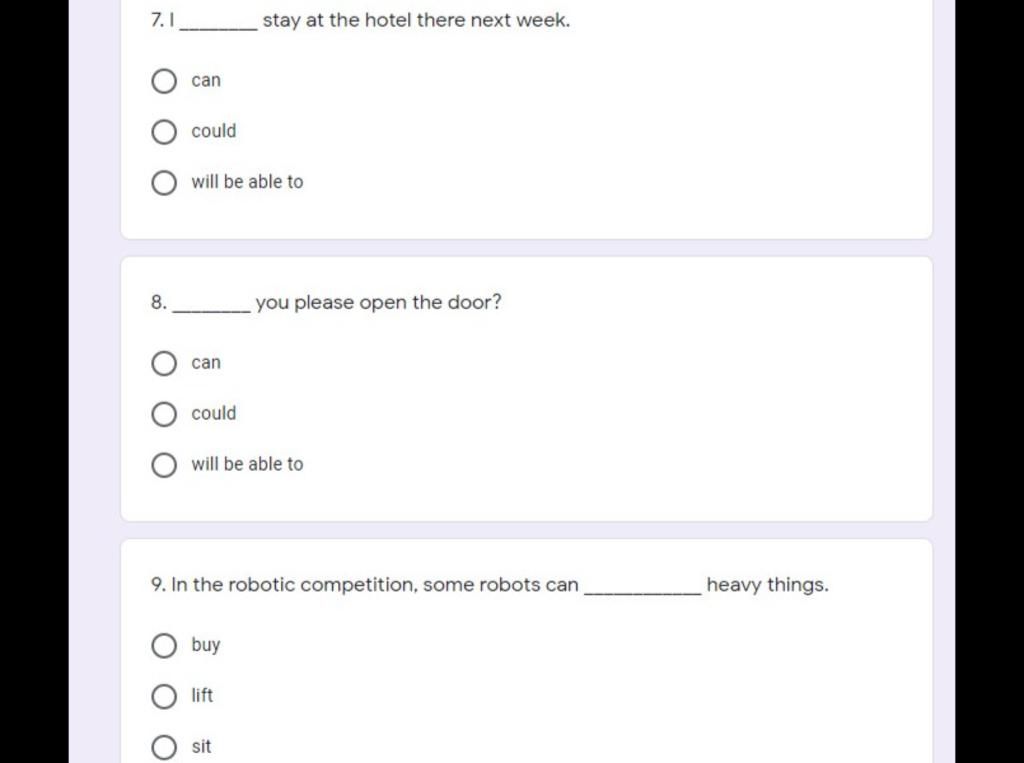Choose 'will be able to' in question 7
Screen dimensions: 1024x763
click(x=164, y=183)
